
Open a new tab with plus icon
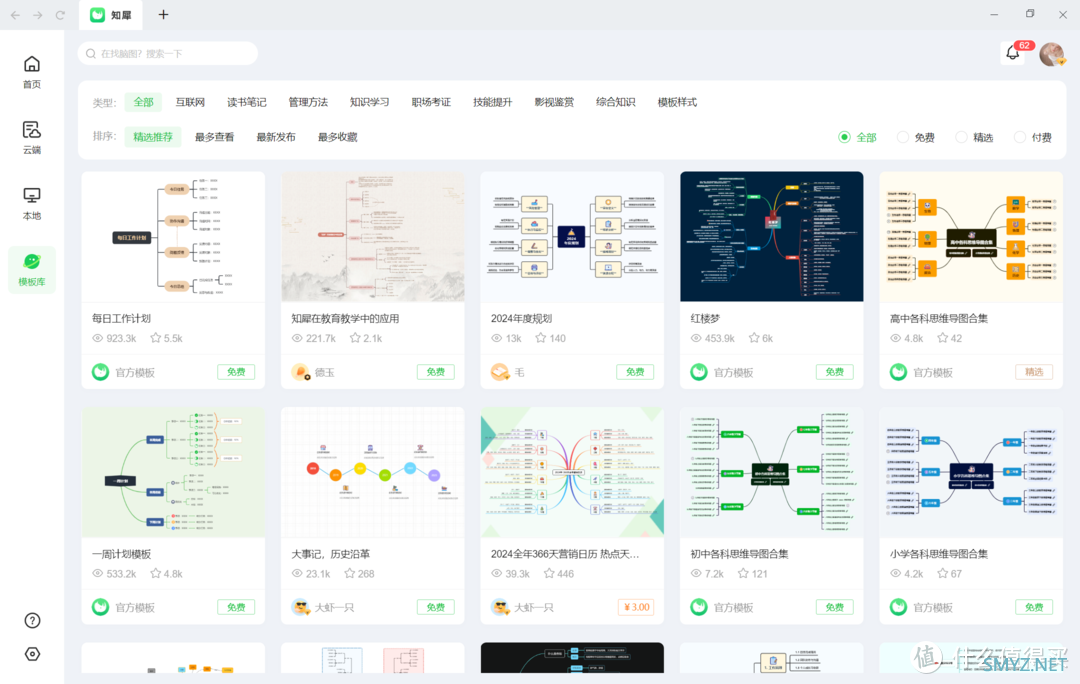coord(163,14)
